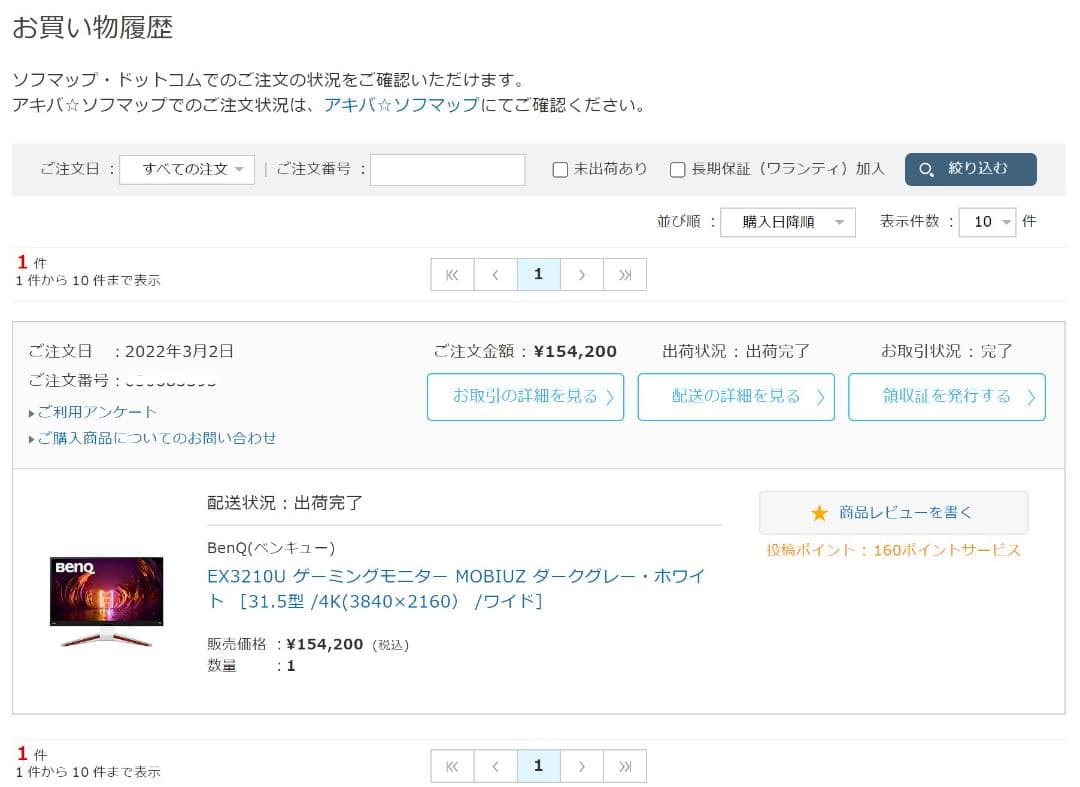
Task: Jump to last page in top pagination
Action: pos(625,275)
